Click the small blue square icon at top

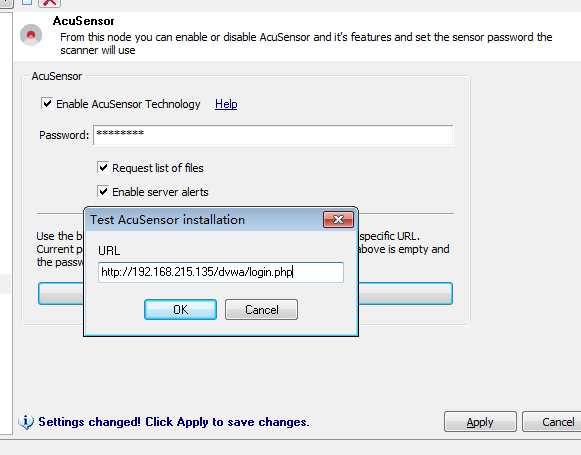coord(27,2)
